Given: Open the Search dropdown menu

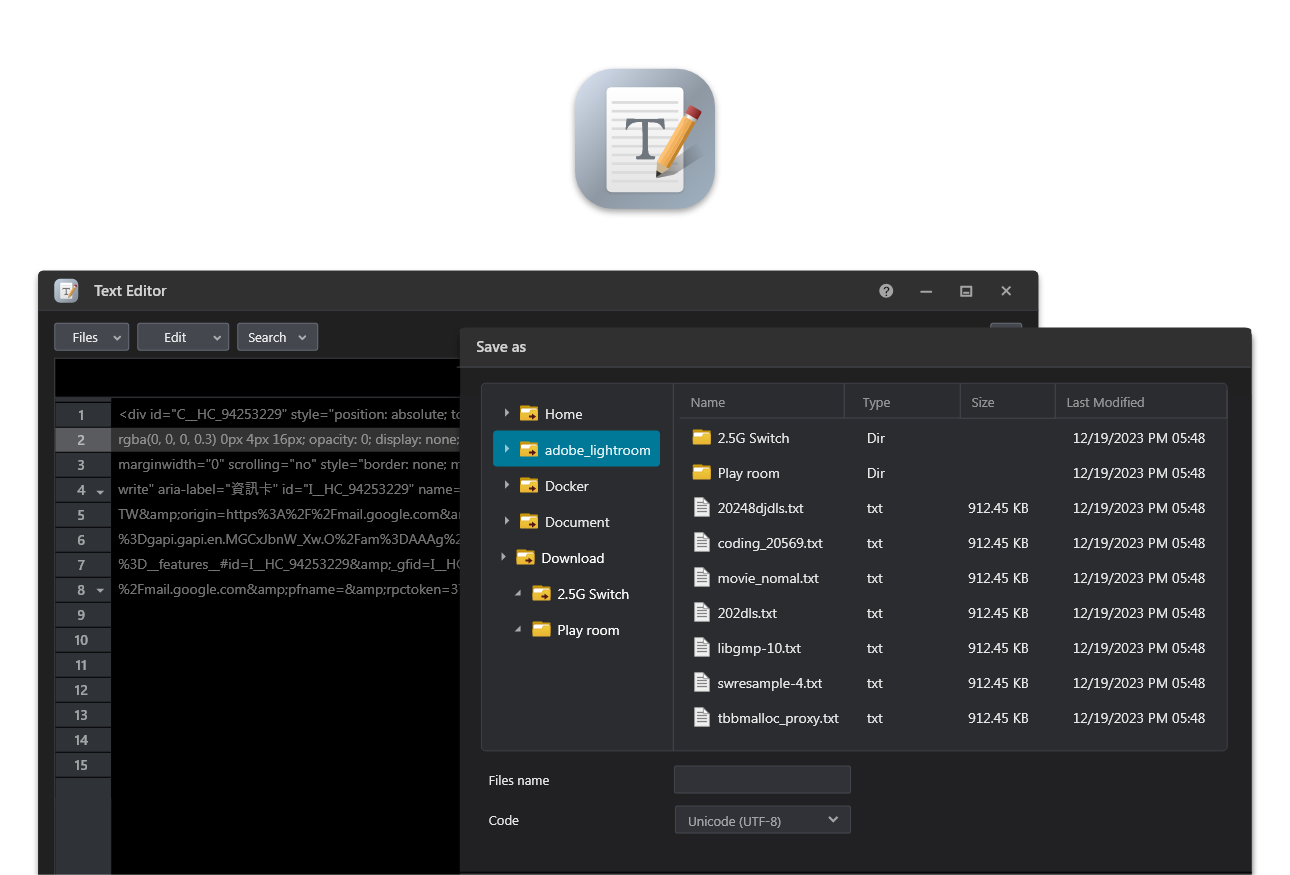Looking at the screenshot, I should click(x=277, y=337).
